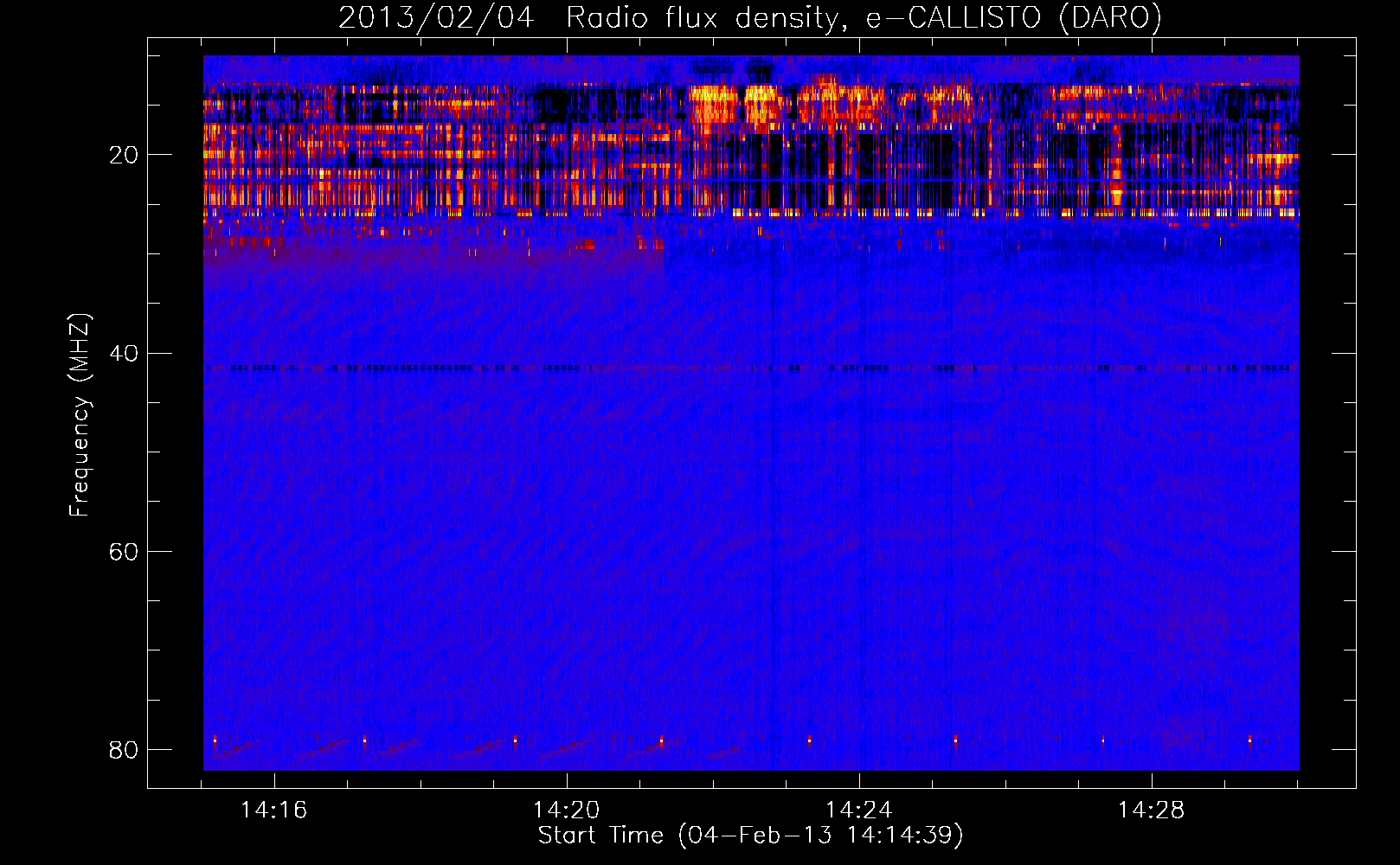Click the "14:20" time tick label

tap(567, 810)
